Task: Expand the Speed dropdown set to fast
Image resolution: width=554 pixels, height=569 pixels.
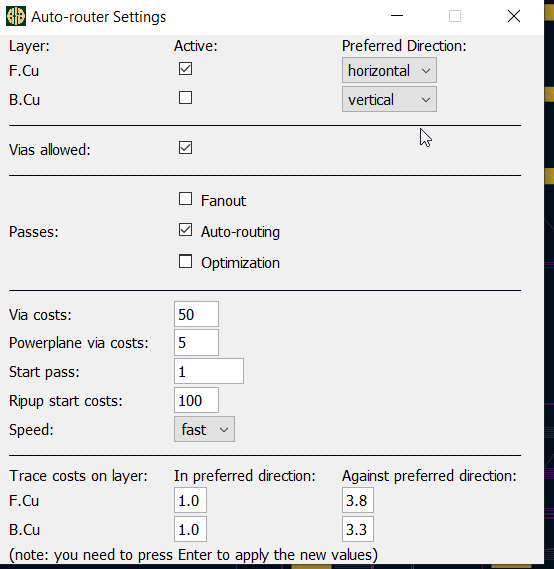Action: 204,429
